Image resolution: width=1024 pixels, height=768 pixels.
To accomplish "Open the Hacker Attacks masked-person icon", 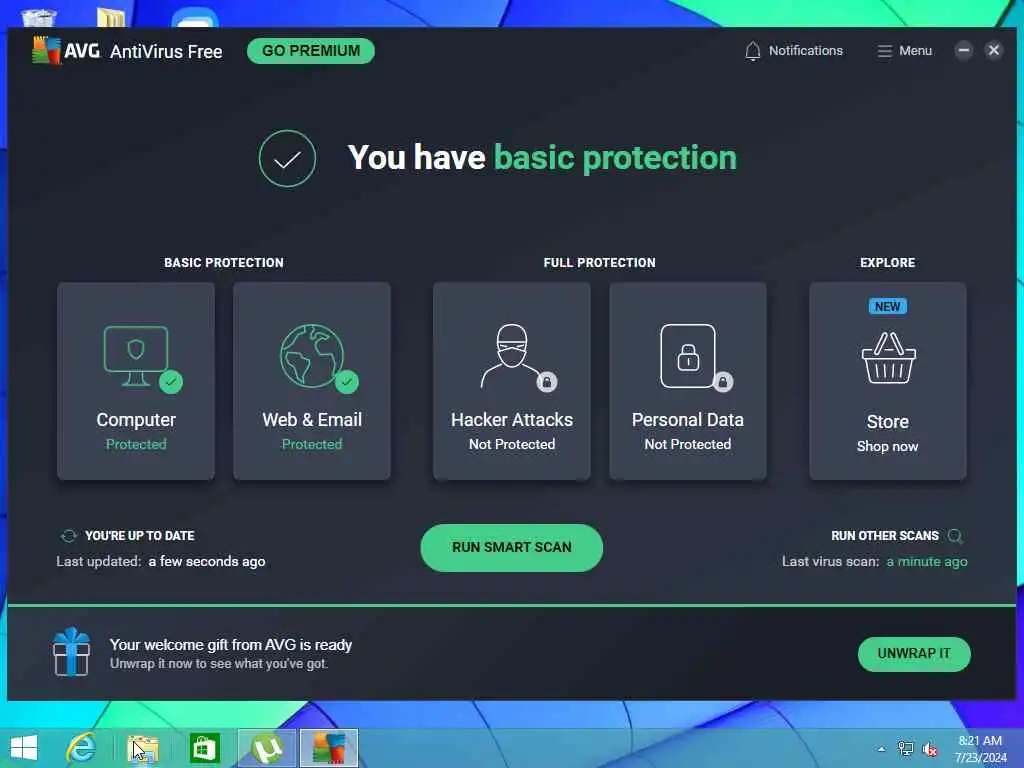I will (x=511, y=356).
